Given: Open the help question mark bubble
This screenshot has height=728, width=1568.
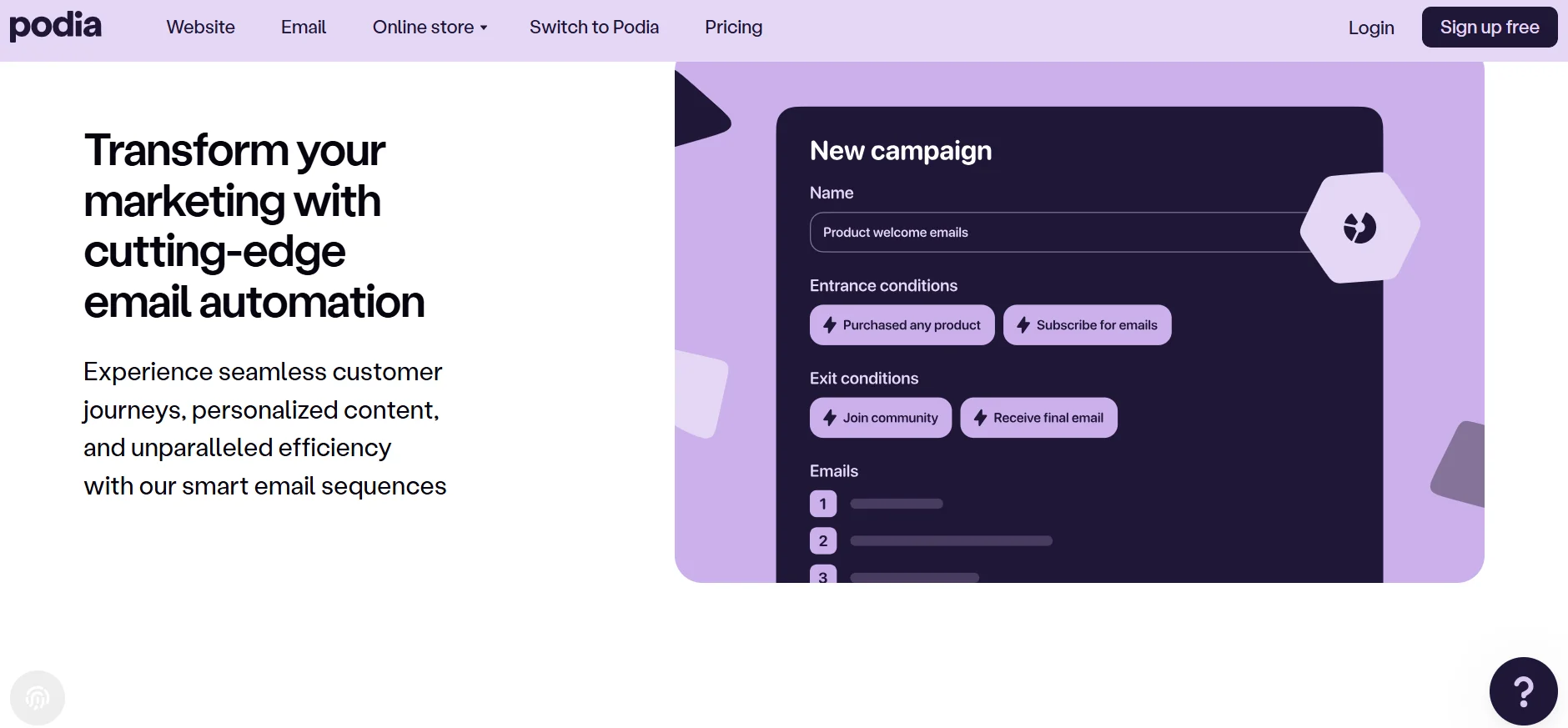Looking at the screenshot, I should click(1523, 691).
